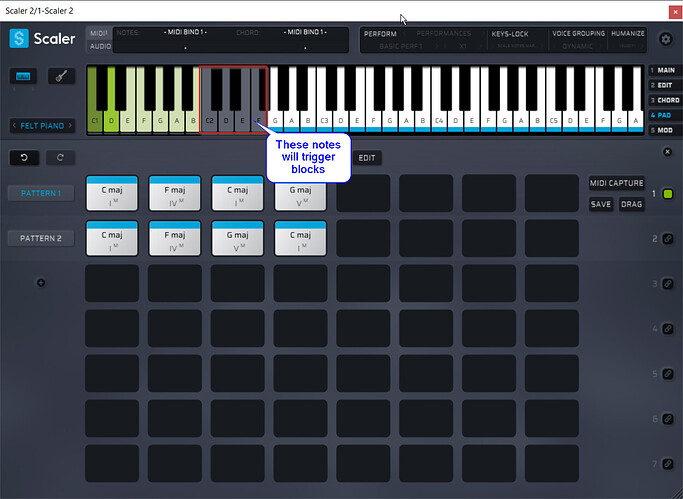Toggle the PERFORM mode button
Image resolution: width=683 pixels, height=499 pixels.
pyautogui.click(x=380, y=34)
